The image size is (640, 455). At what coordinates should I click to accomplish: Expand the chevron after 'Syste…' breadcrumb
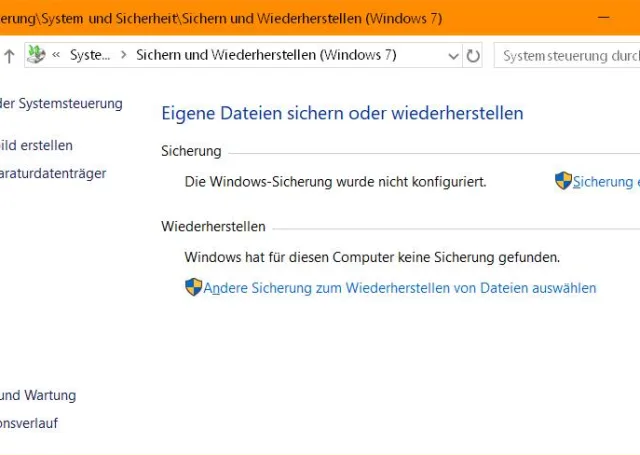pos(123,56)
